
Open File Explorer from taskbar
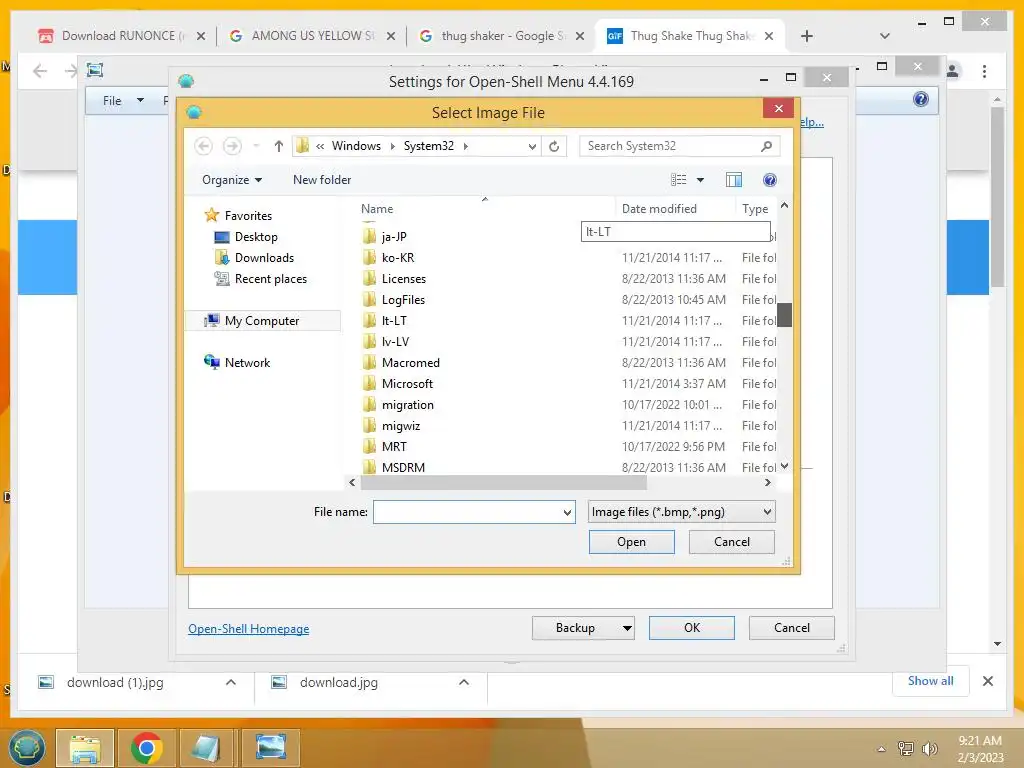click(85, 748)
